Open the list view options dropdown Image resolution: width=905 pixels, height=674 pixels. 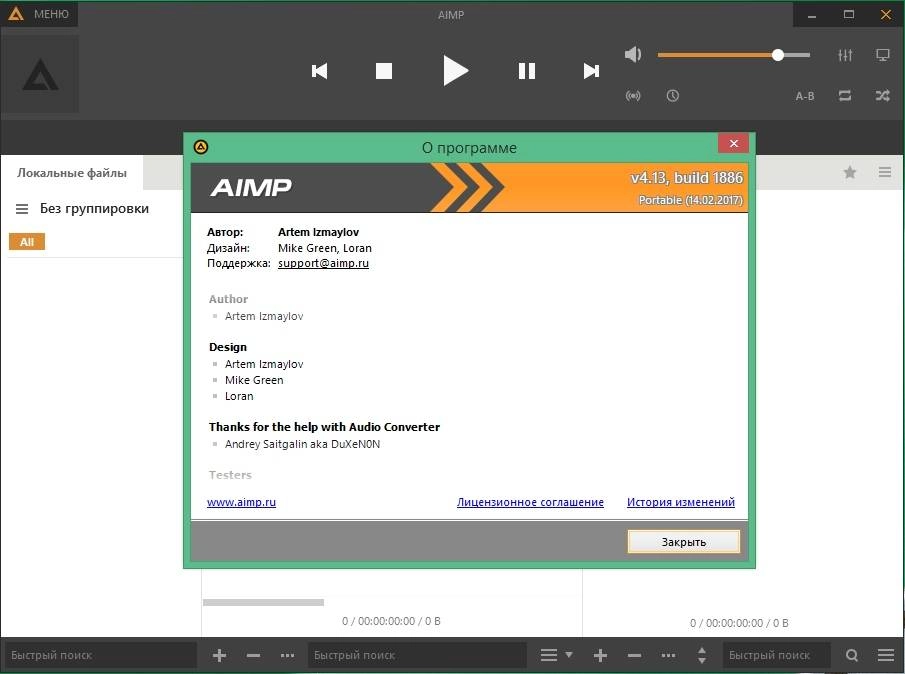[556, 655]
